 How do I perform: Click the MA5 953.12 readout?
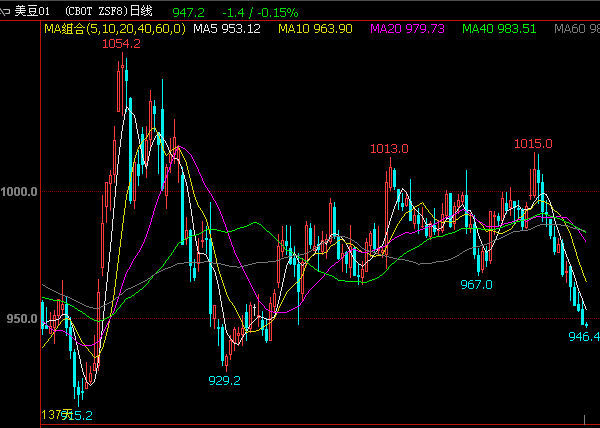227,29
